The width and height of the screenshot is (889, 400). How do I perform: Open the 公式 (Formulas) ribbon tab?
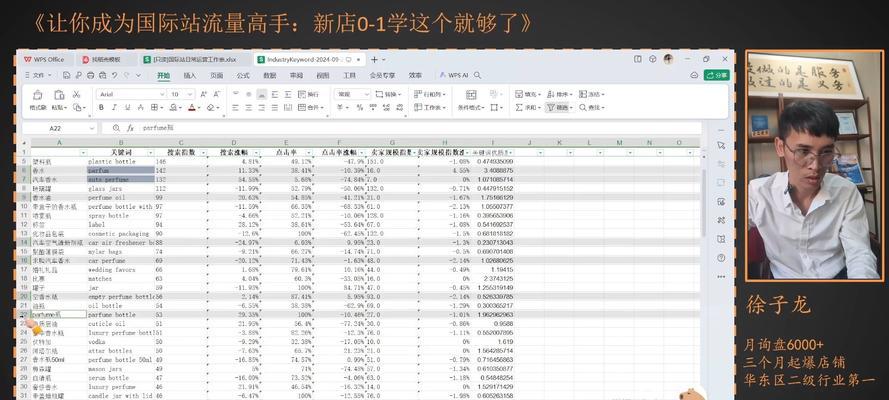[x=243, y=75]
